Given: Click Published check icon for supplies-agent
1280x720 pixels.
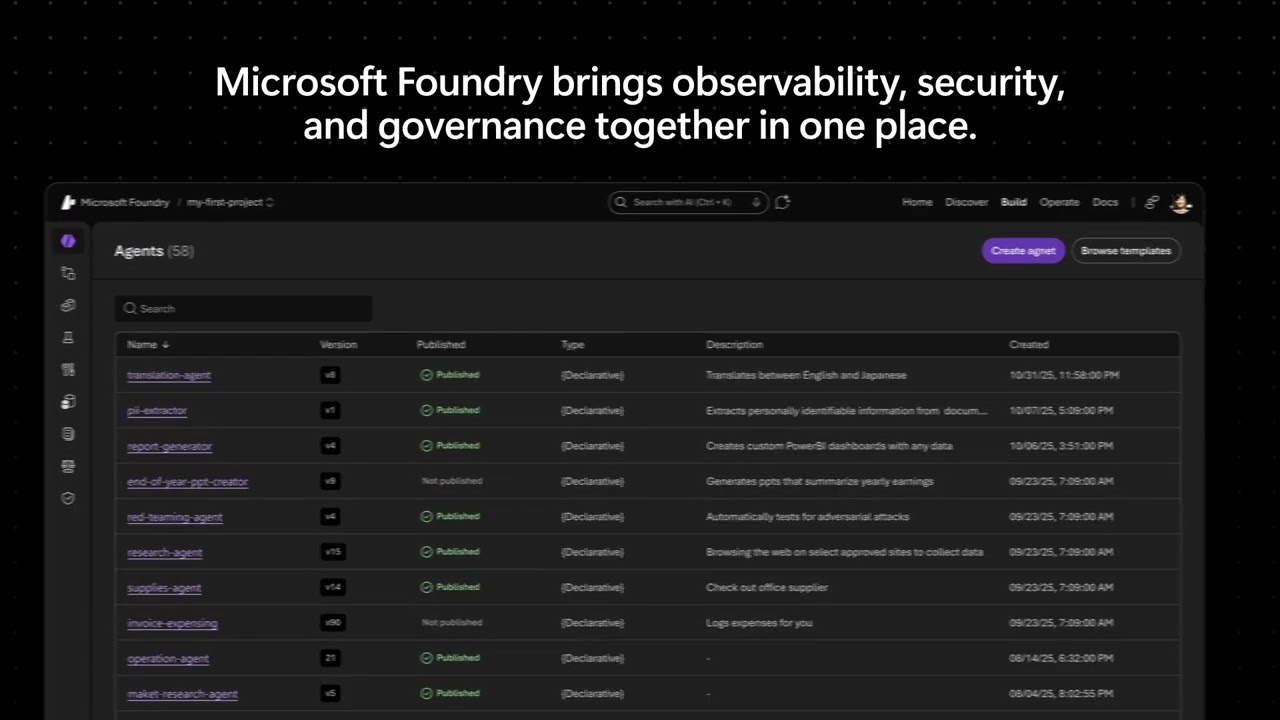Looking at the screenshot, I should point(426,587).
